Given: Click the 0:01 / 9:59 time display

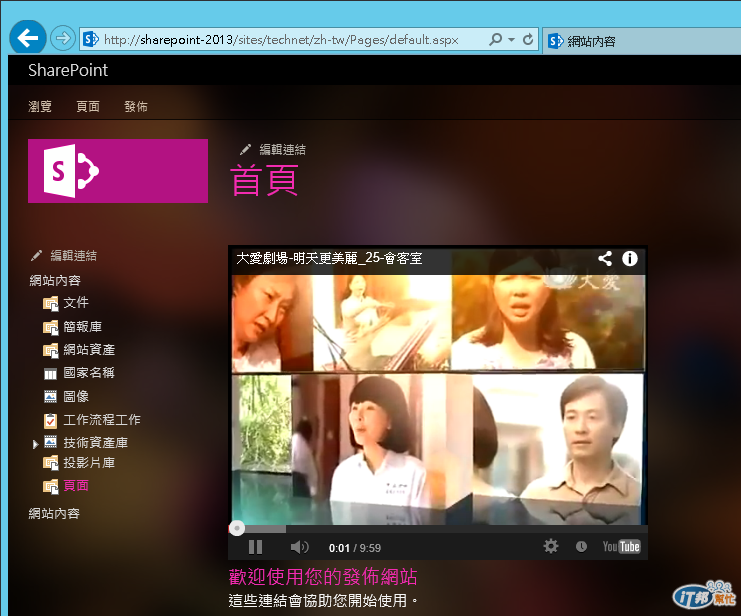Looking at the screenshot, I should [x=354, y=548].
